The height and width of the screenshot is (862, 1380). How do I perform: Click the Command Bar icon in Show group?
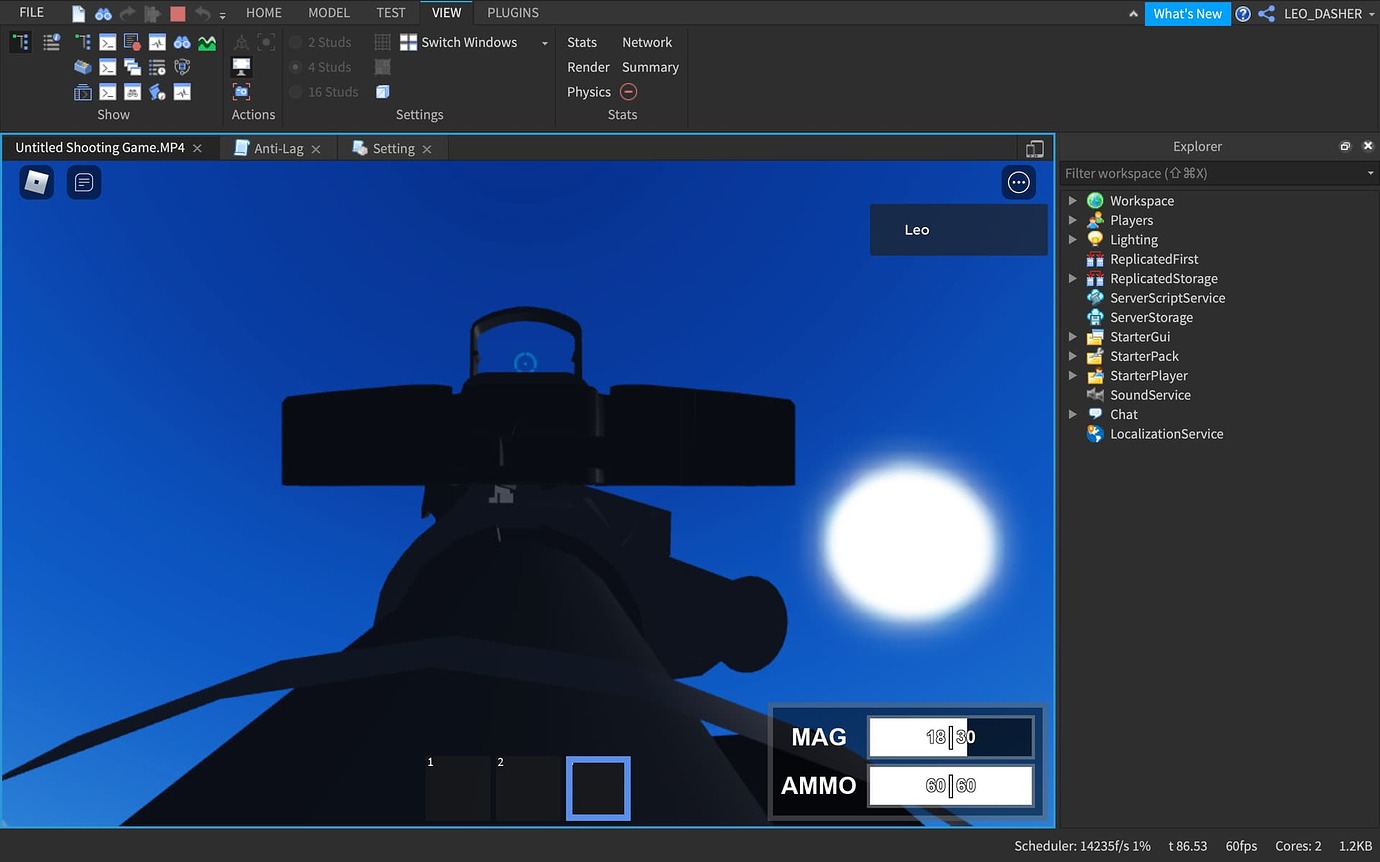click(107, 66)
